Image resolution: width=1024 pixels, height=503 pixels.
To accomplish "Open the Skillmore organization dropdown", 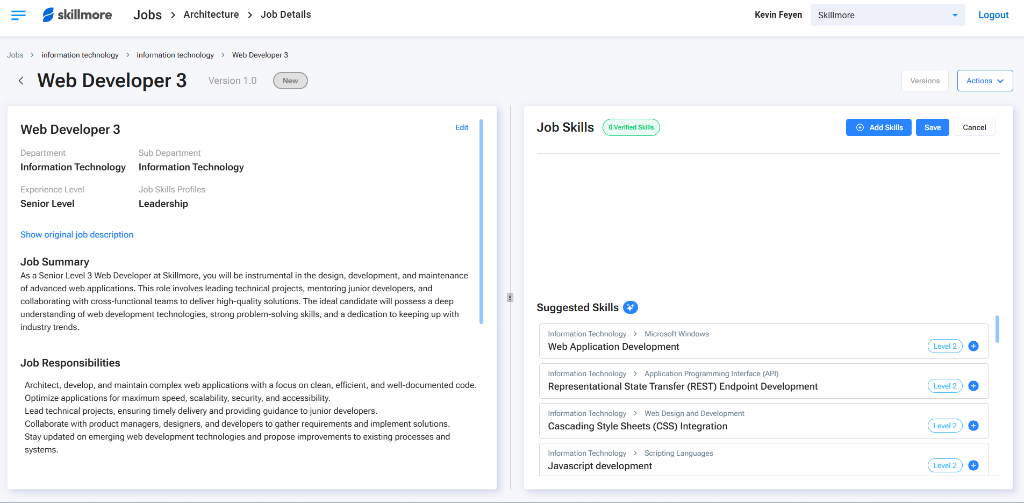I will [888, 15].
